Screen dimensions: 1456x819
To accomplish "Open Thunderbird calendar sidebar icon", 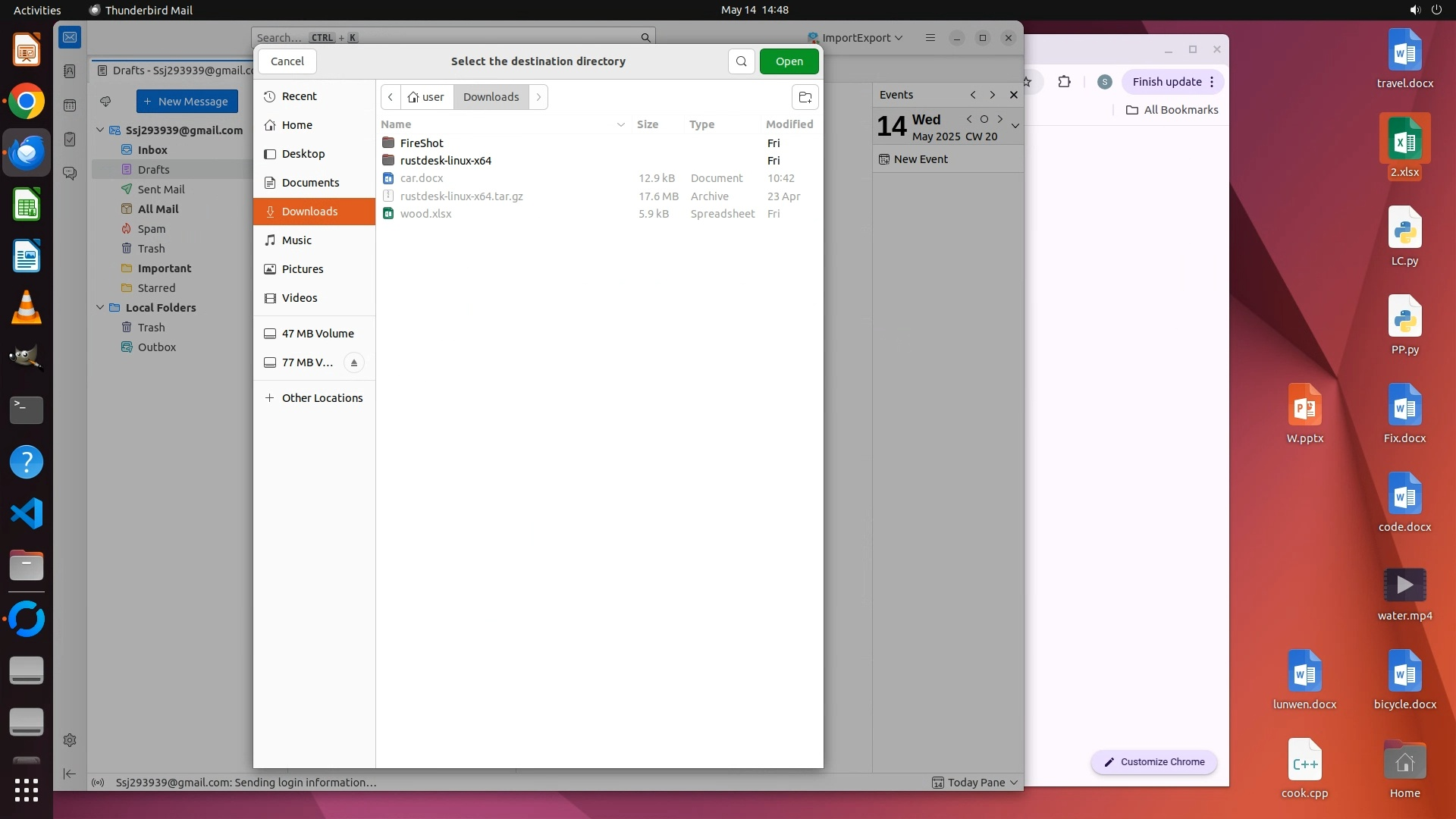I will point(70,105).
